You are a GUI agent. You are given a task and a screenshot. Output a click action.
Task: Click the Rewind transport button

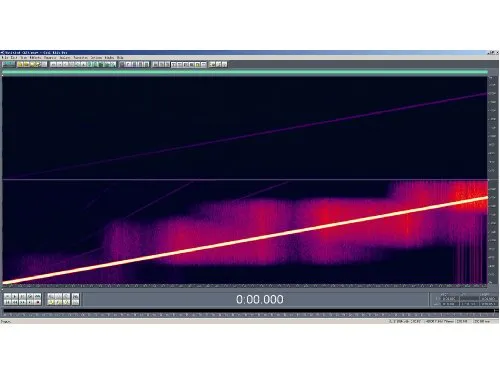tap(14, 302)
